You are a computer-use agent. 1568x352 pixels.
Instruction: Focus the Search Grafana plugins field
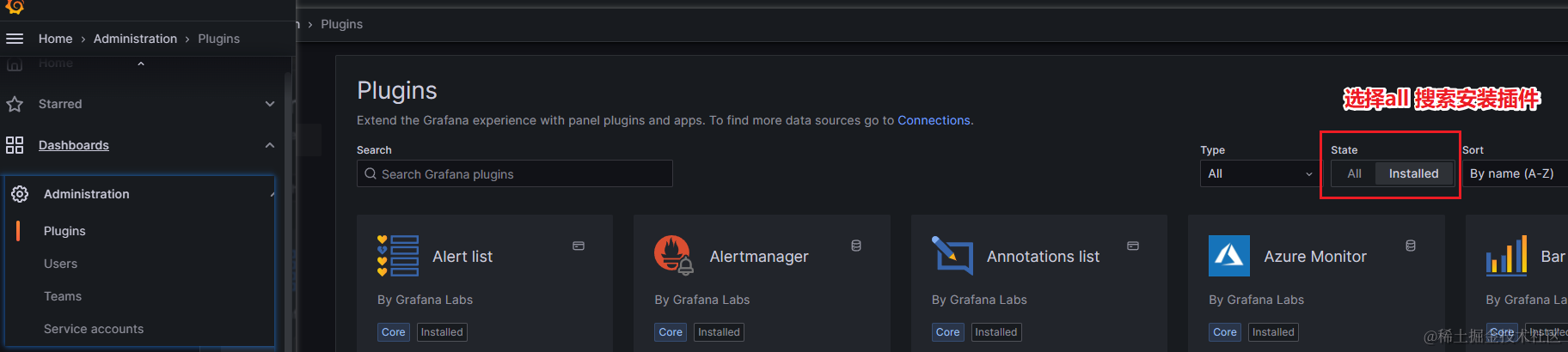coord(514,173)
